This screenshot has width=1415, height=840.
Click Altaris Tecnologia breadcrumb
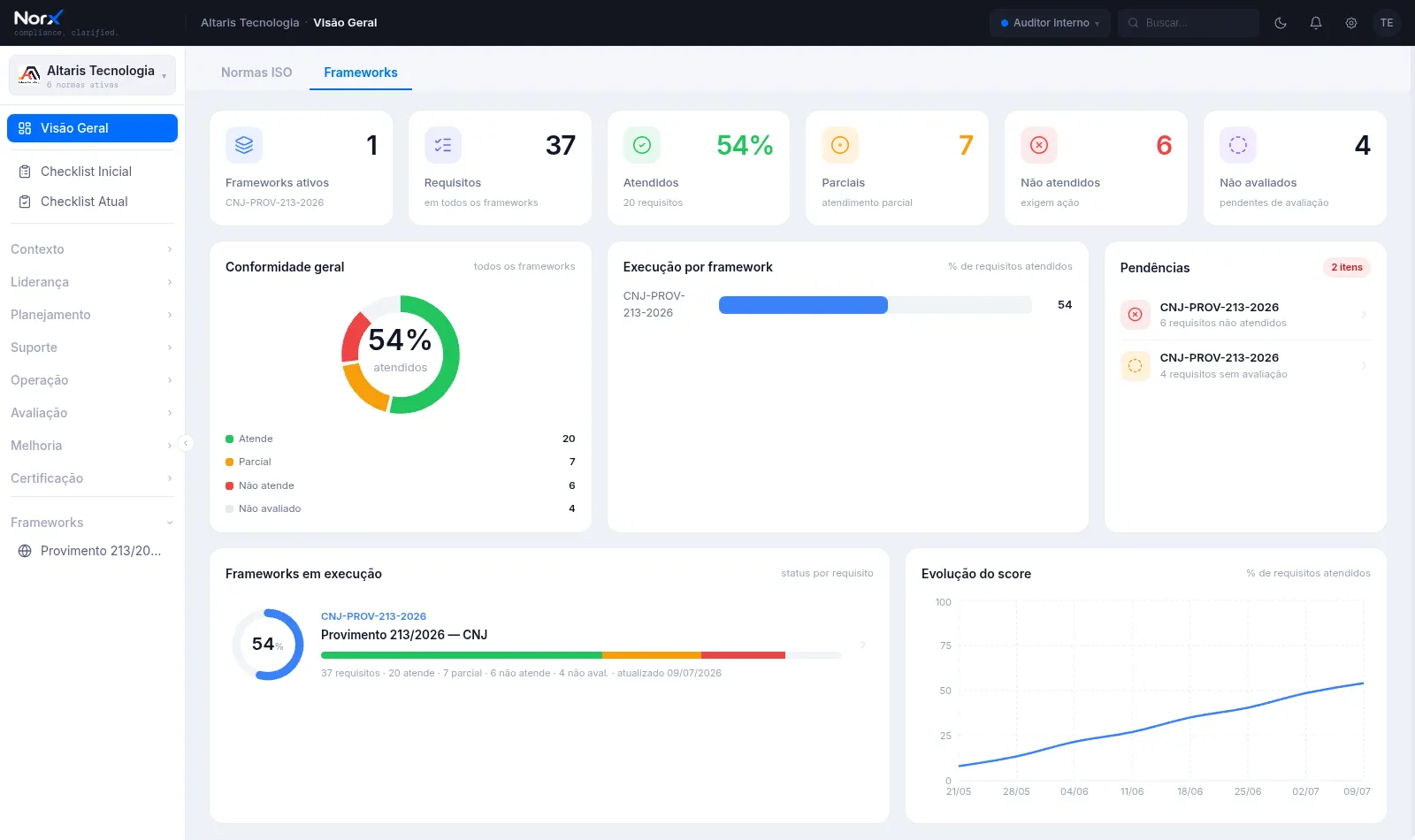[x=250, y=23]
